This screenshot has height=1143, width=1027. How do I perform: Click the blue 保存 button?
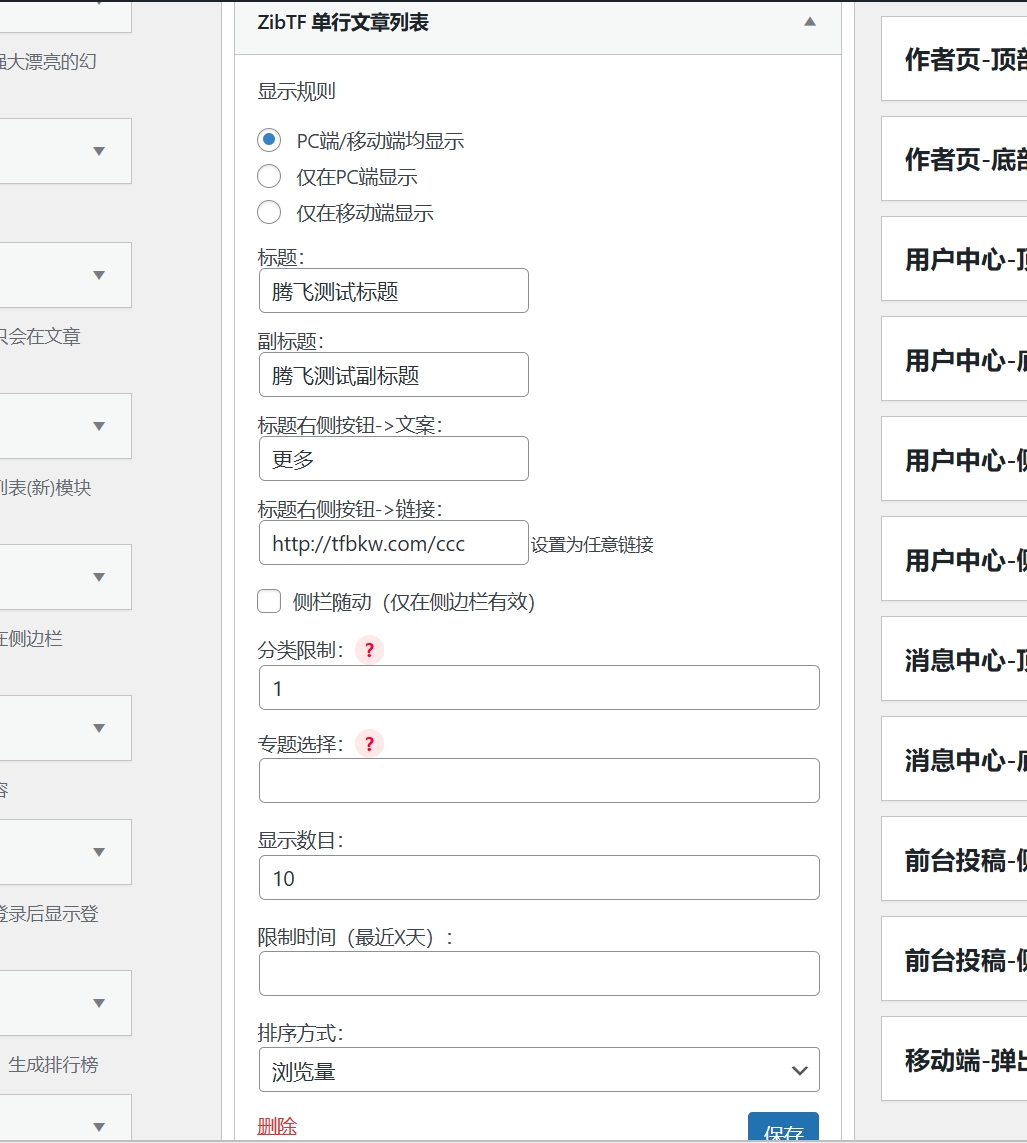[784, 1129]
